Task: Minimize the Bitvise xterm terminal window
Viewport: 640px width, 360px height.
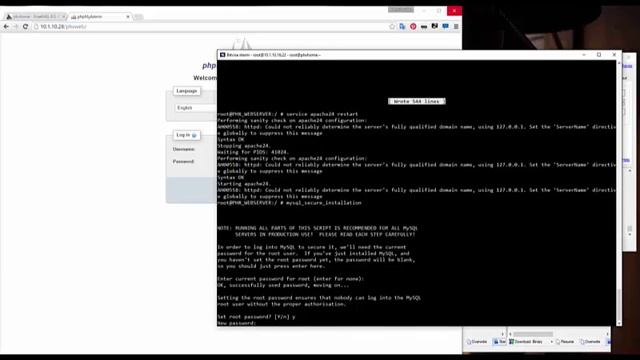Action: coord(584,55)
